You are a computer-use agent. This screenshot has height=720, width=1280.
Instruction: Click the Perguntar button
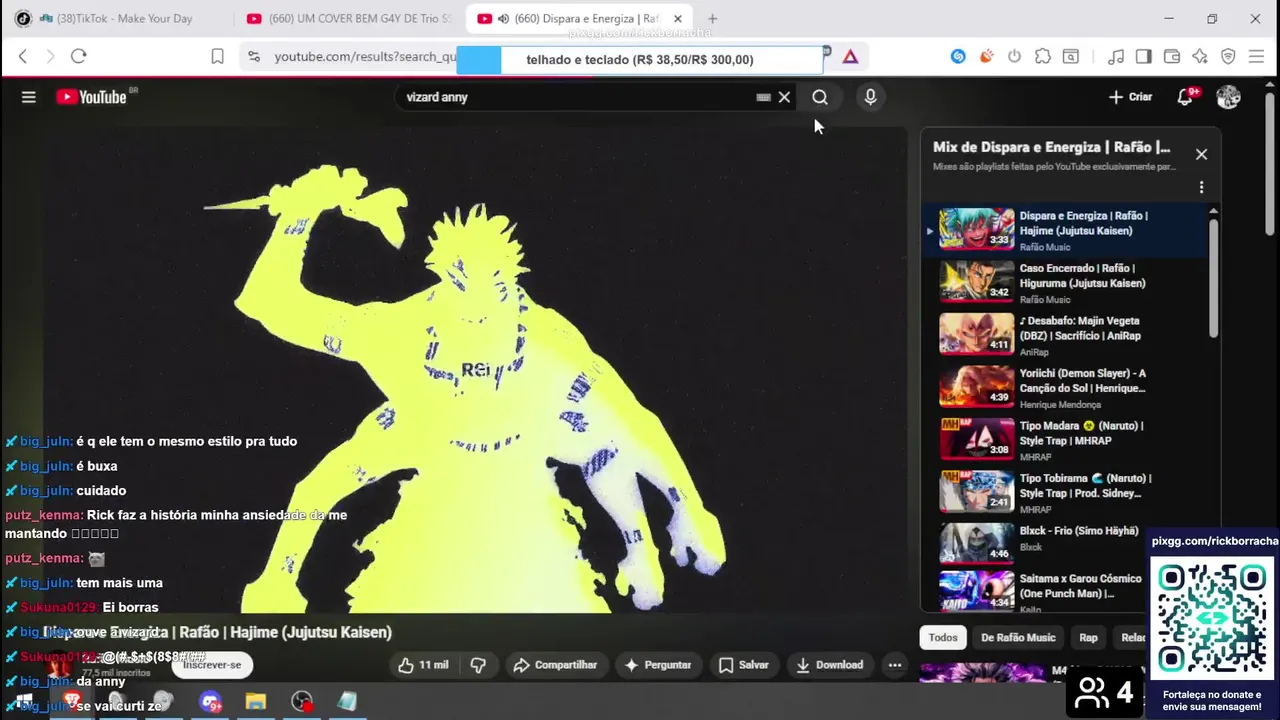[658, 665]
